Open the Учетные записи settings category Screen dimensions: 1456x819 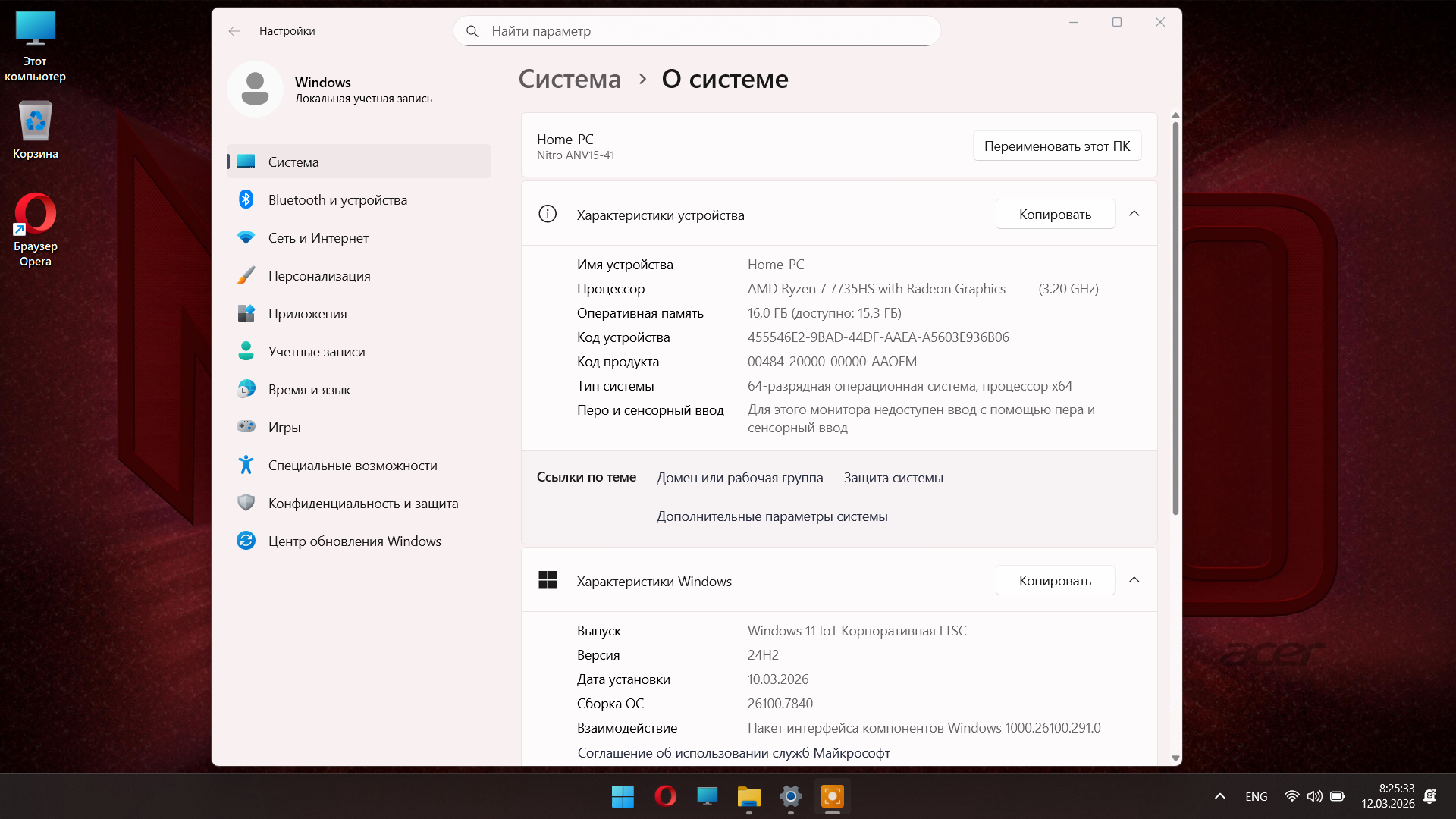coord(316,352)
